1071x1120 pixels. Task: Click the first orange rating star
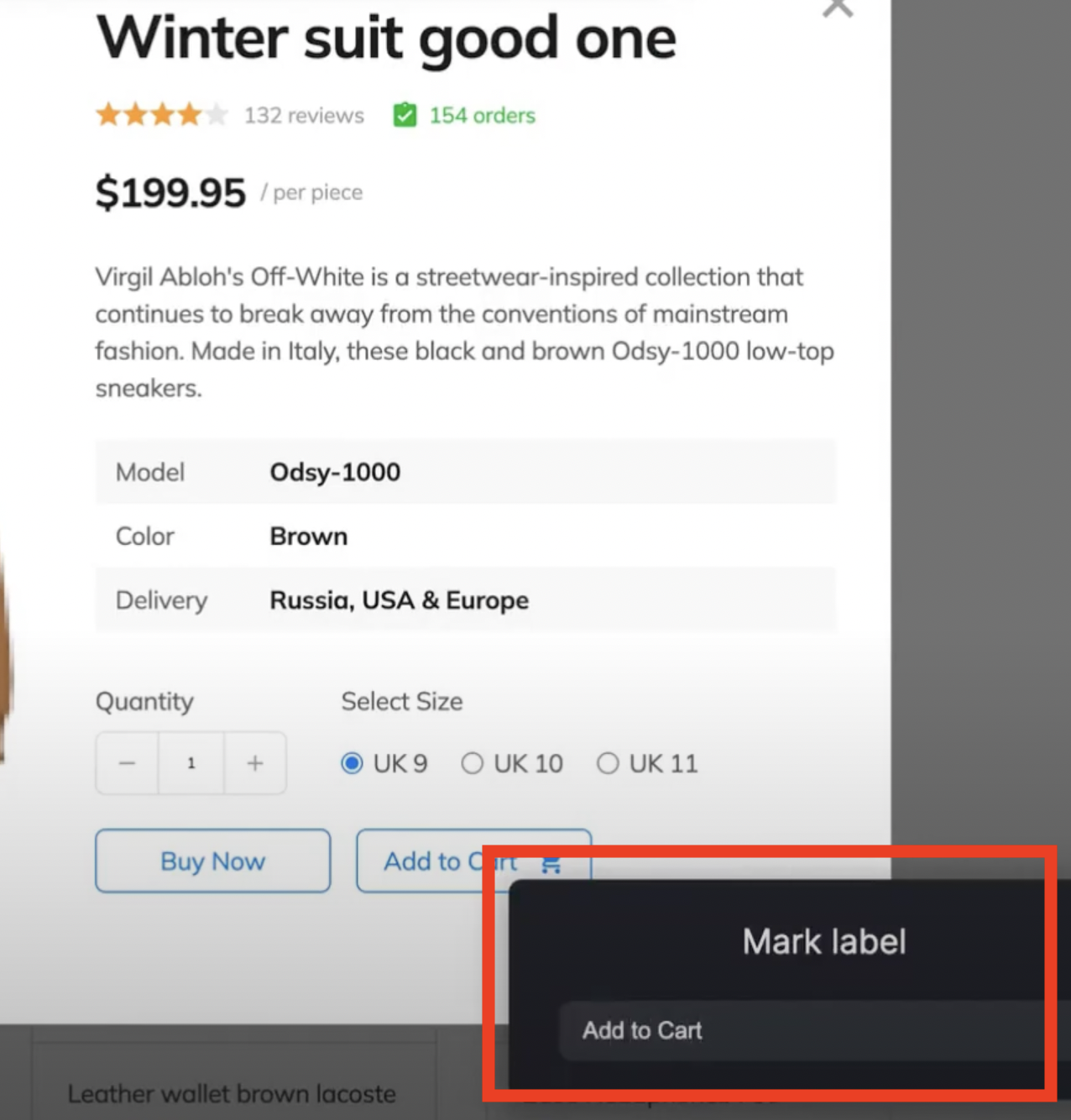click(108, 114)
